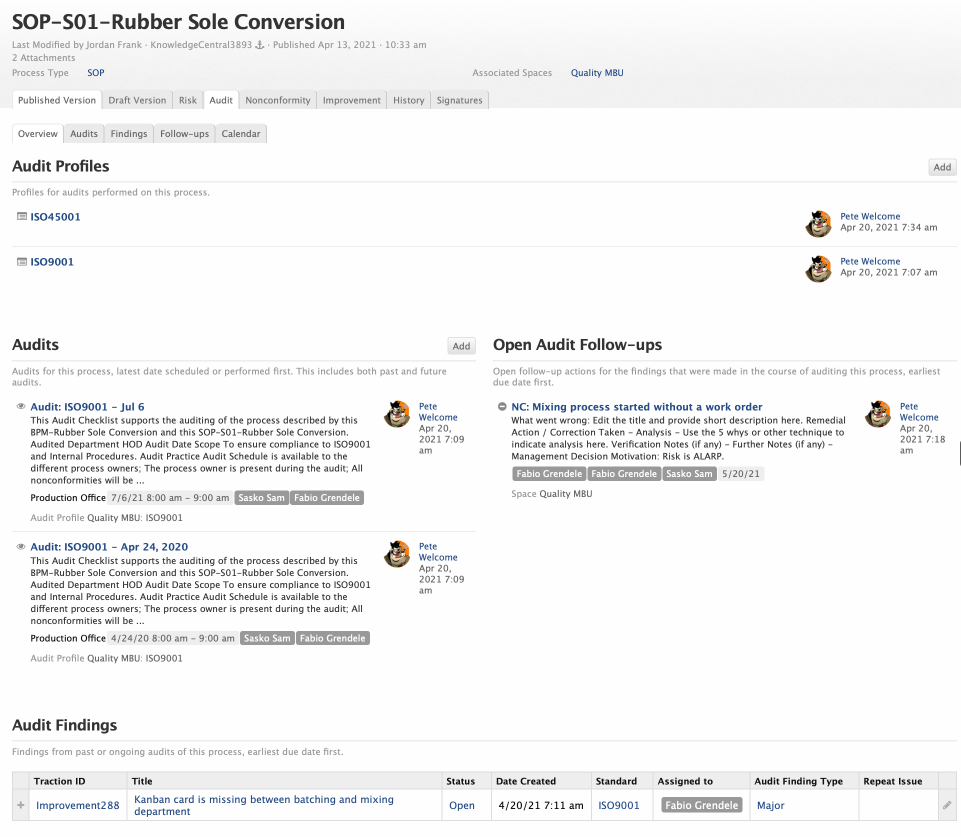Click the anchor icon next to KnowledgeCentral3893
This screenshot has width=961, height=837.
[260, 45]
